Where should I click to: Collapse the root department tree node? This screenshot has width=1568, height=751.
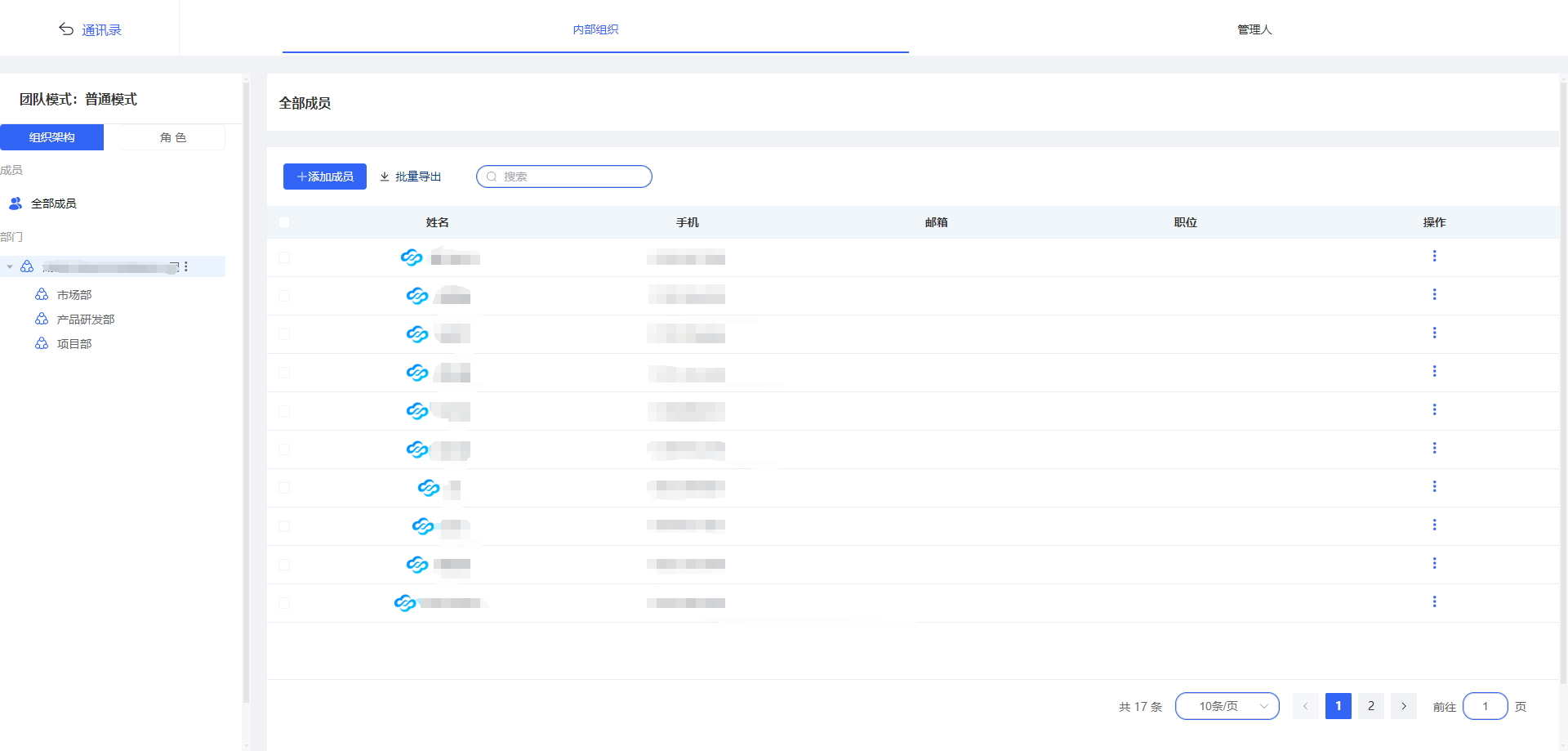click(x=10, y=267)
